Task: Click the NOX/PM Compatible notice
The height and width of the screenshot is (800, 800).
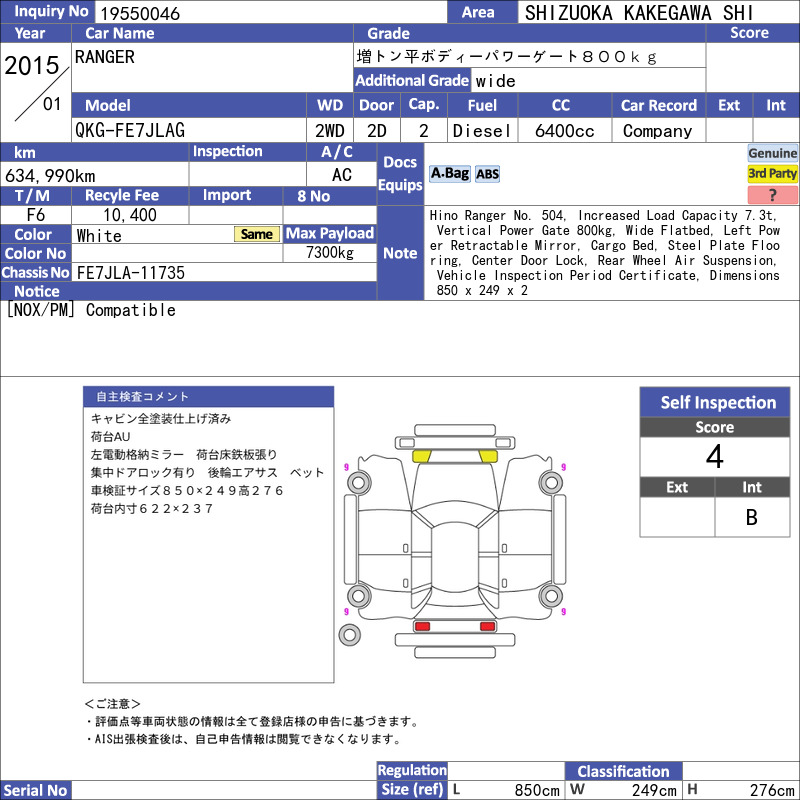Action: [x=91, y=310]
